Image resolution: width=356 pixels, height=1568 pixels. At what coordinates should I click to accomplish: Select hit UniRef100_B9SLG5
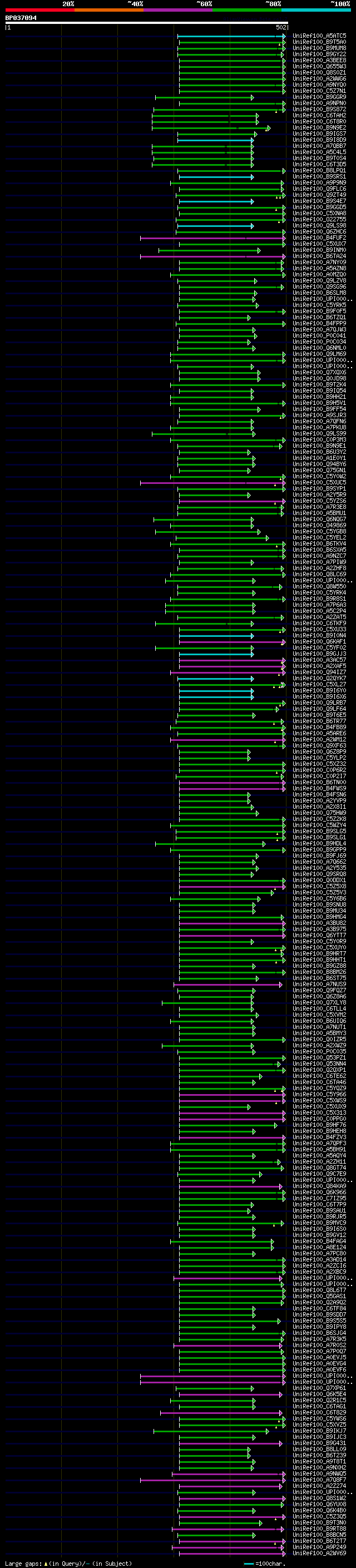[x=319, y=831]
